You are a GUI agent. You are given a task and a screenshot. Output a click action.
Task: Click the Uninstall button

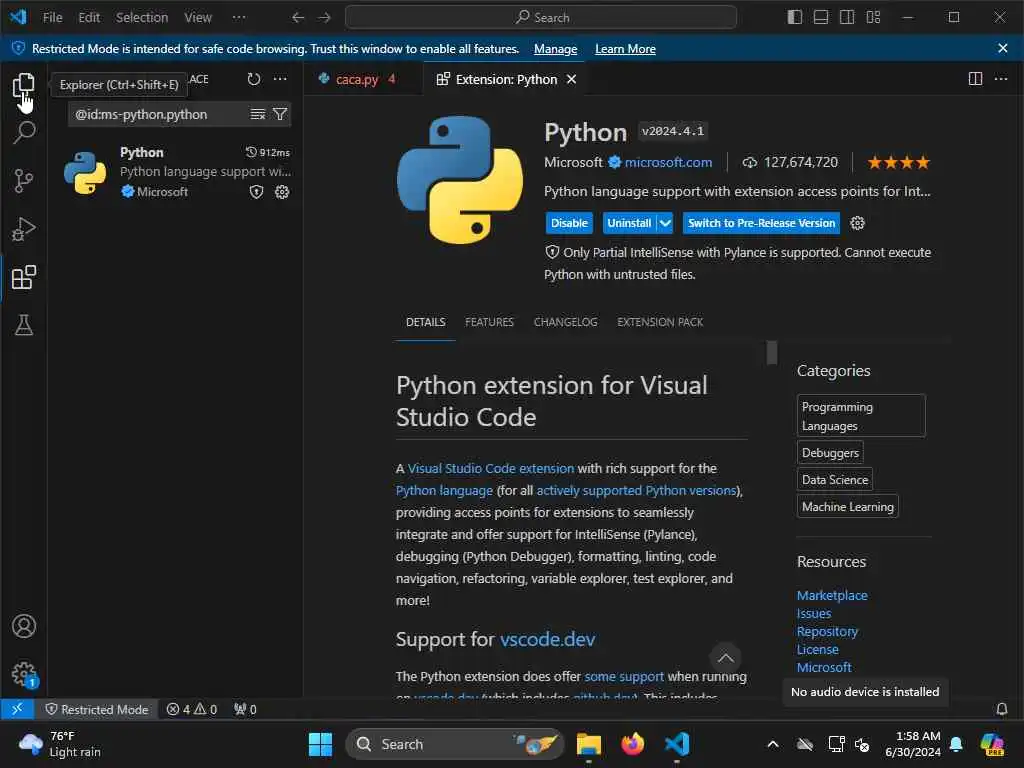[x=629, y=223]
